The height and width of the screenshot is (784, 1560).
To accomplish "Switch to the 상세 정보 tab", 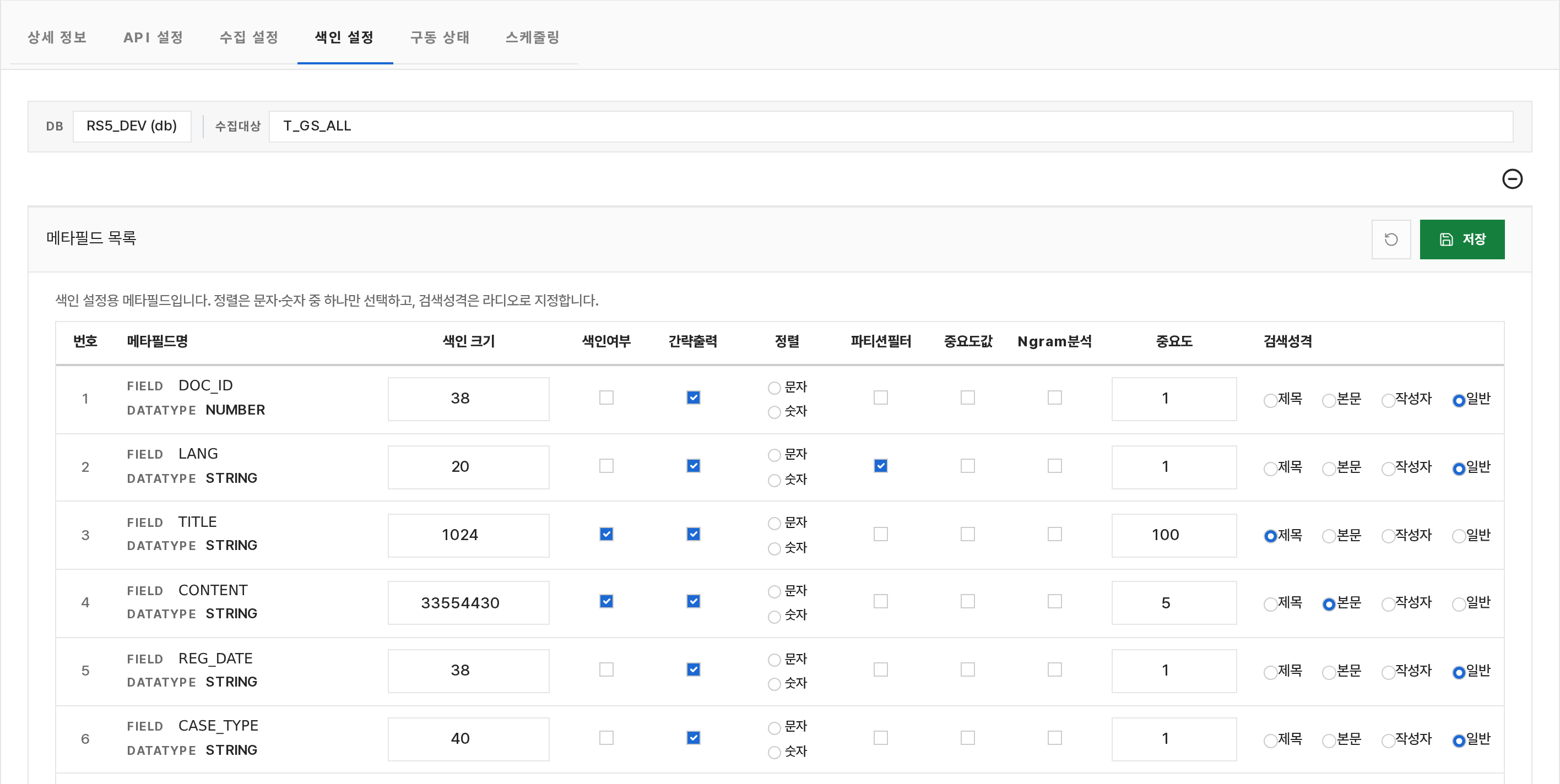I will click(57, 37).
